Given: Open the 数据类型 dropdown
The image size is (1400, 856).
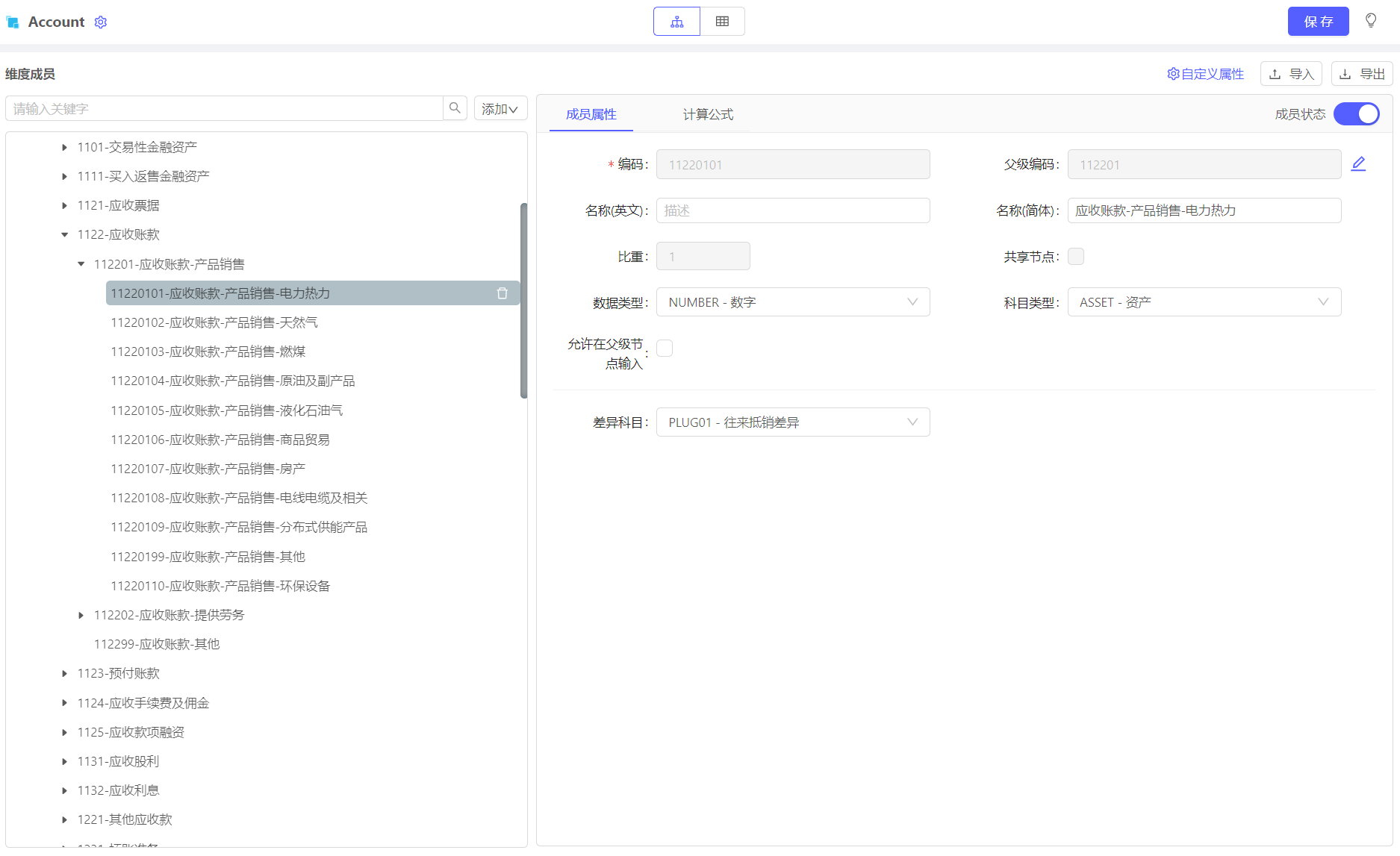Looking at the screenshot, I should (x=792, y=302).
